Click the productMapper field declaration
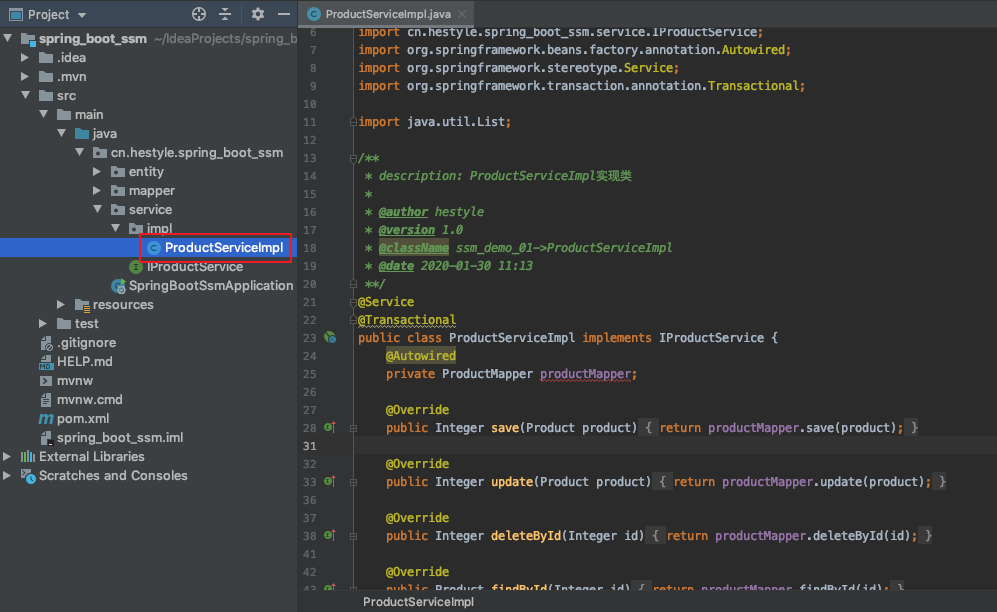997x612 pixels. pos(585,374)
